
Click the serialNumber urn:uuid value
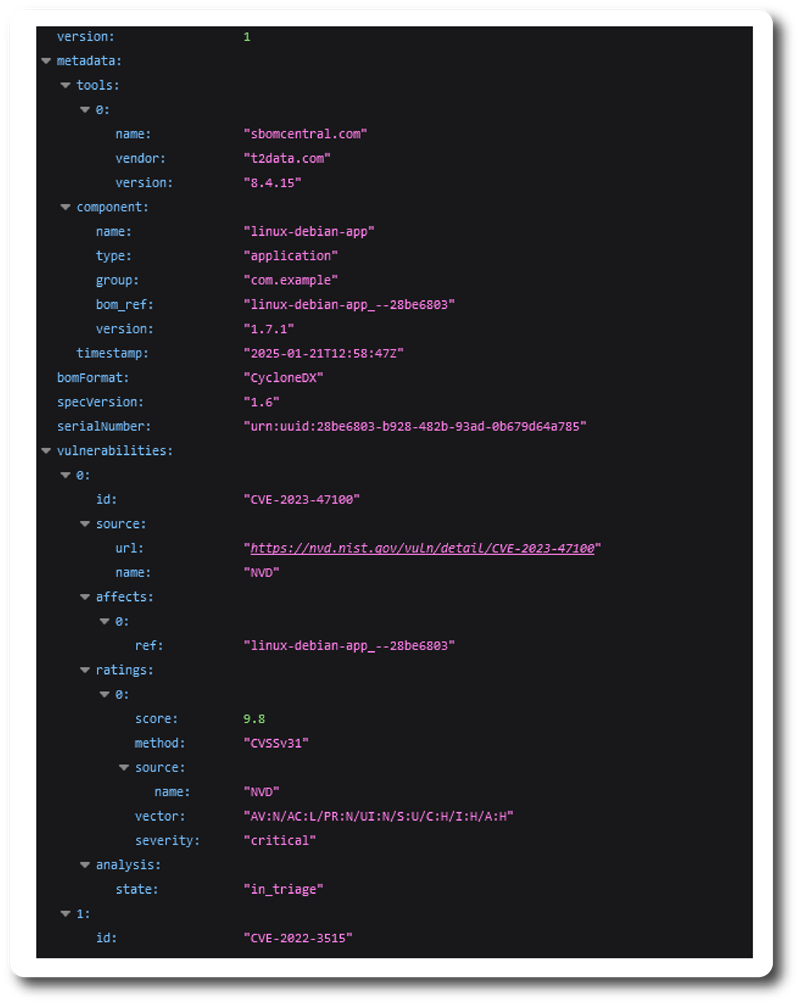[x=415, y=427]
